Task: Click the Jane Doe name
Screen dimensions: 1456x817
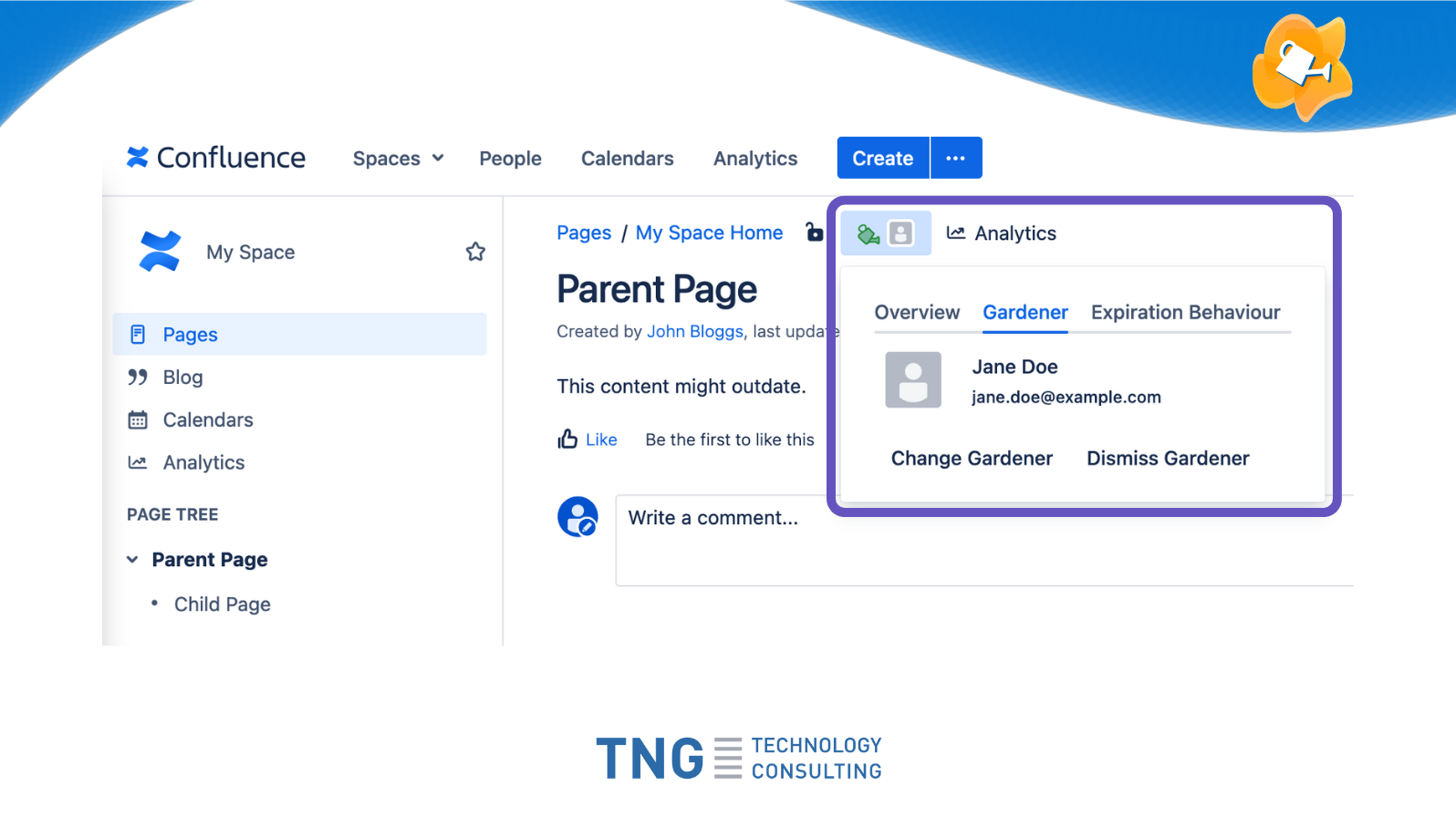Action: (1014, 367)
